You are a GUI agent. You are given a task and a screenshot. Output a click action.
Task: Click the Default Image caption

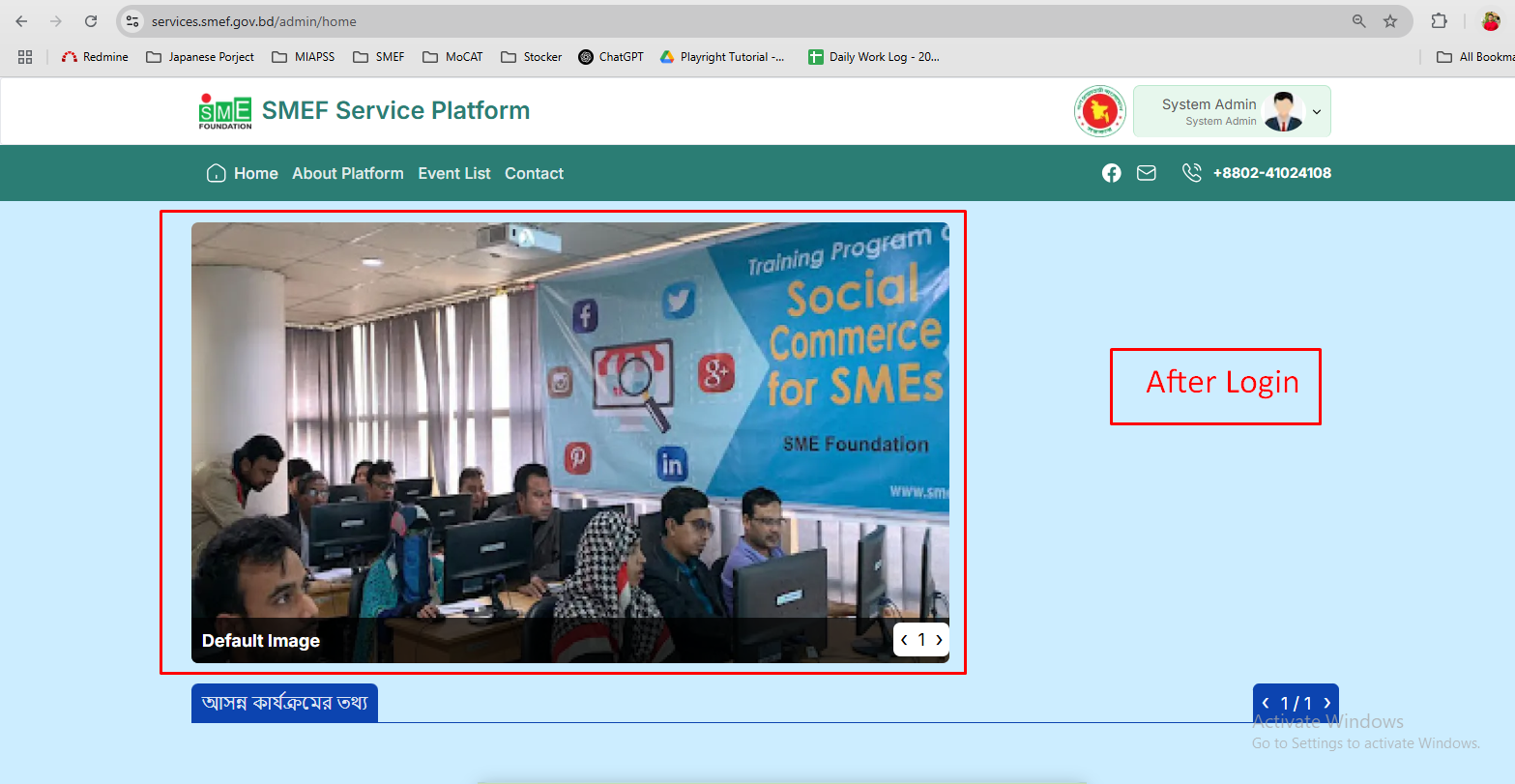coord(261,641)
